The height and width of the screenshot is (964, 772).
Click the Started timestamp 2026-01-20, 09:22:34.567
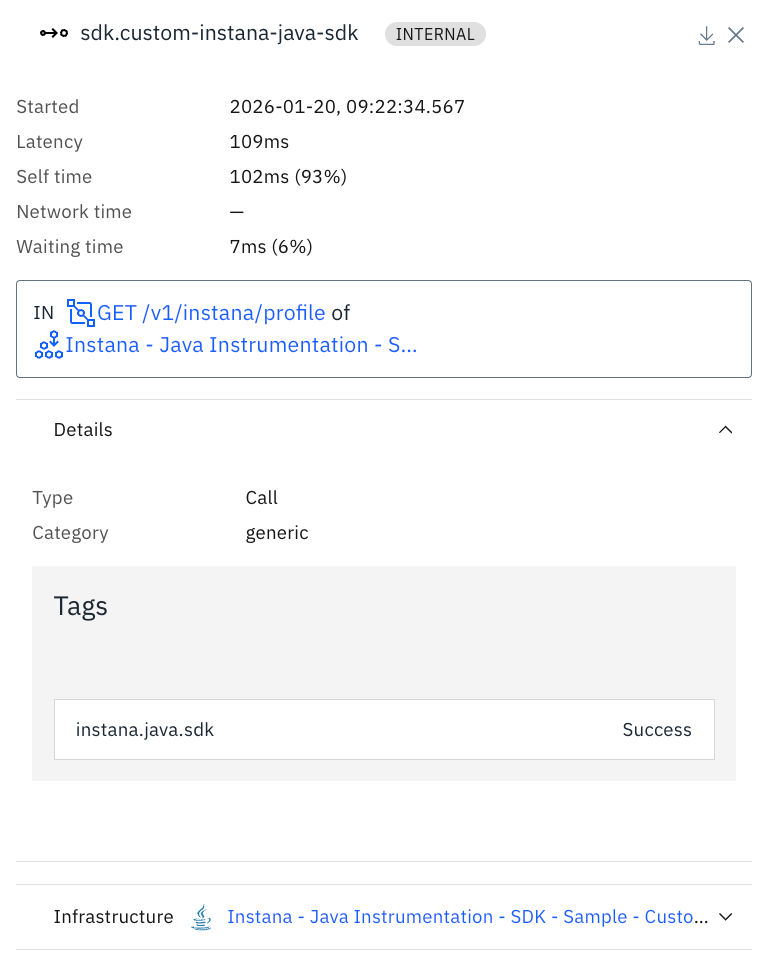click(x=347, y=107)
